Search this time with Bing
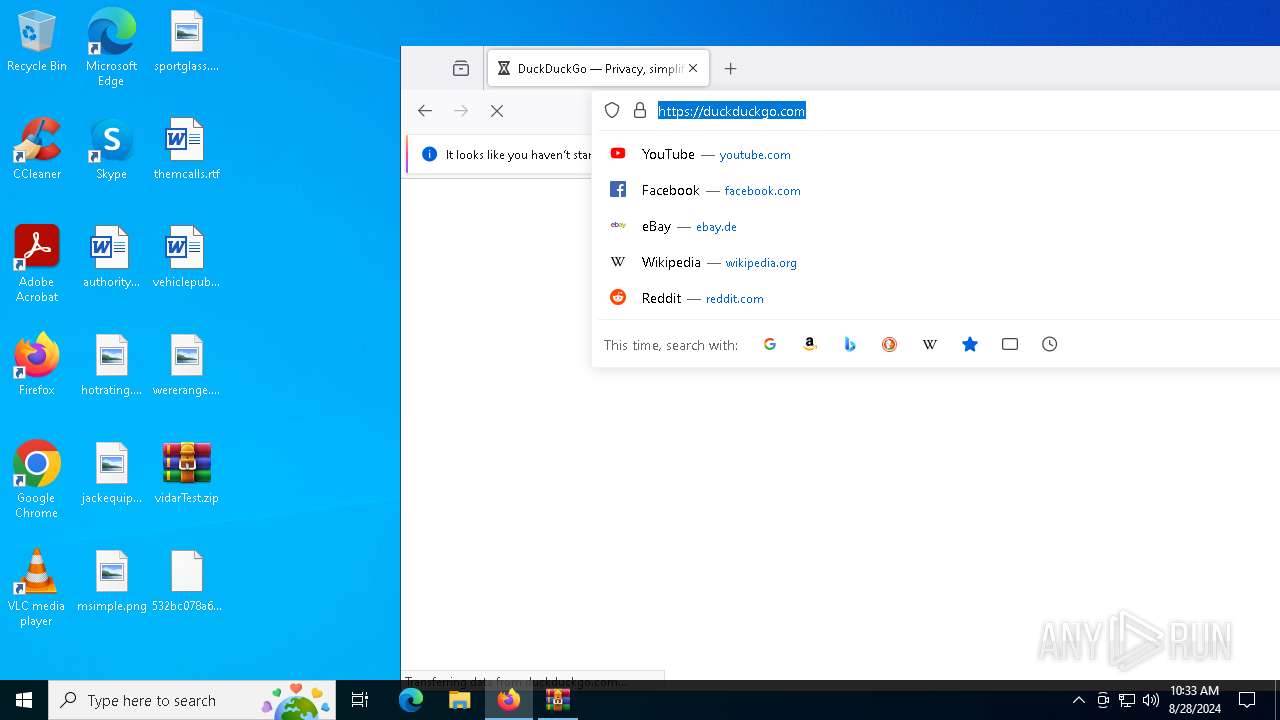The image size is (1280, 720). click(x=850, y=344)
